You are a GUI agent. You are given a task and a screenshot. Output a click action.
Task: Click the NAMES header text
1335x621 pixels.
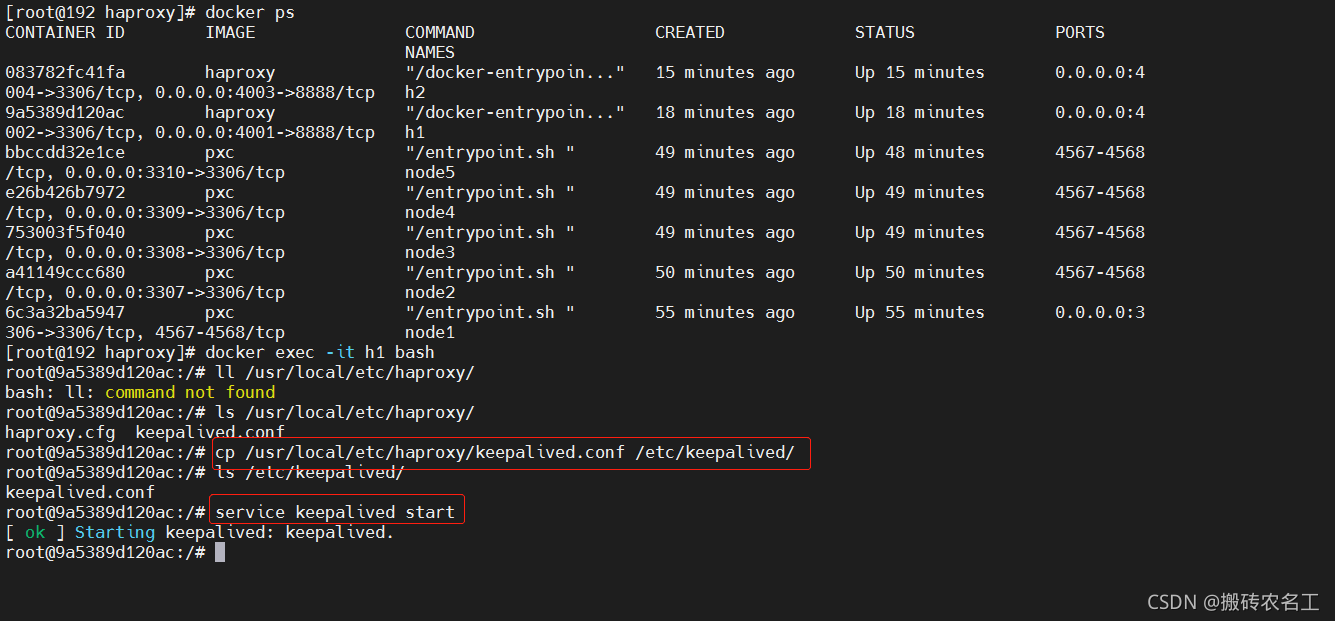430,52
